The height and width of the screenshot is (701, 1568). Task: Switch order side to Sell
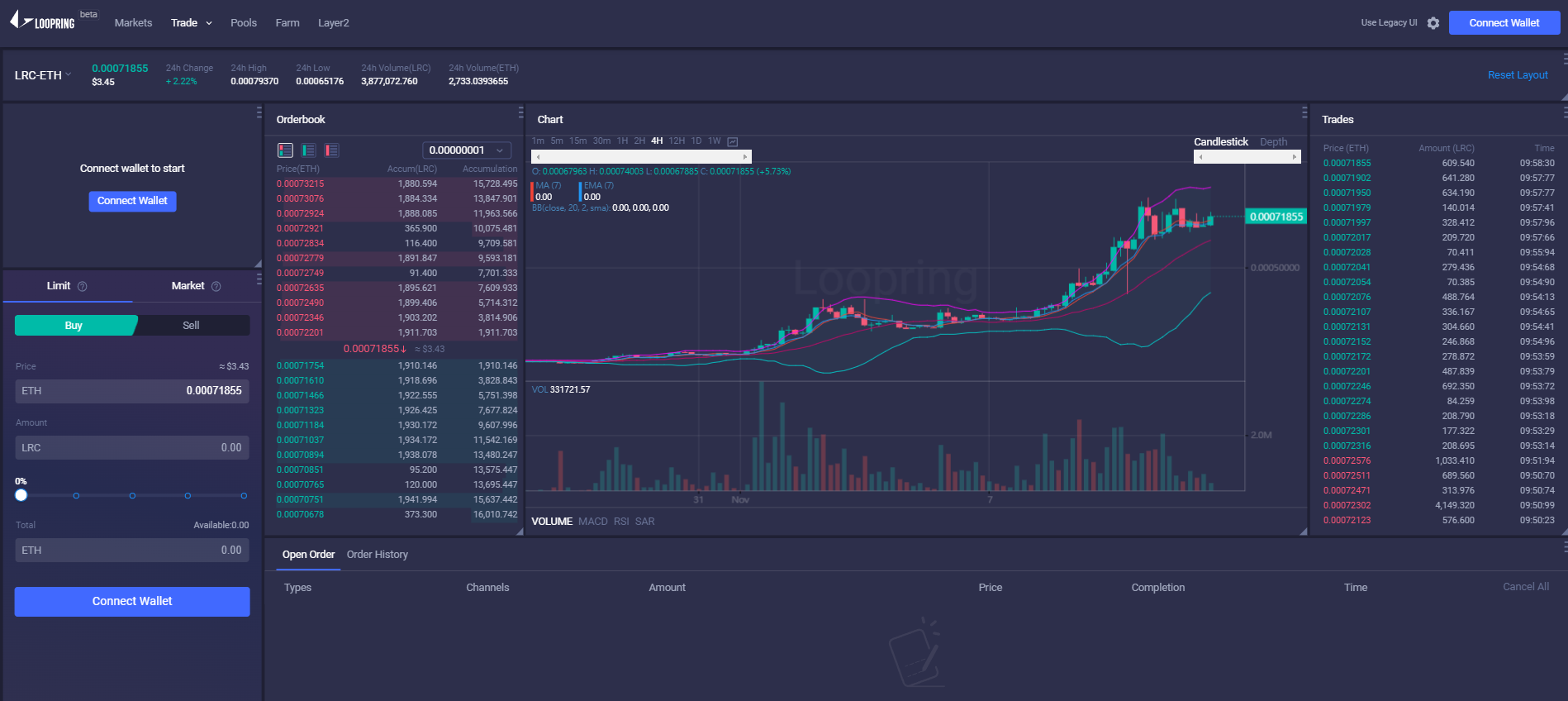(x=191, y=326)
